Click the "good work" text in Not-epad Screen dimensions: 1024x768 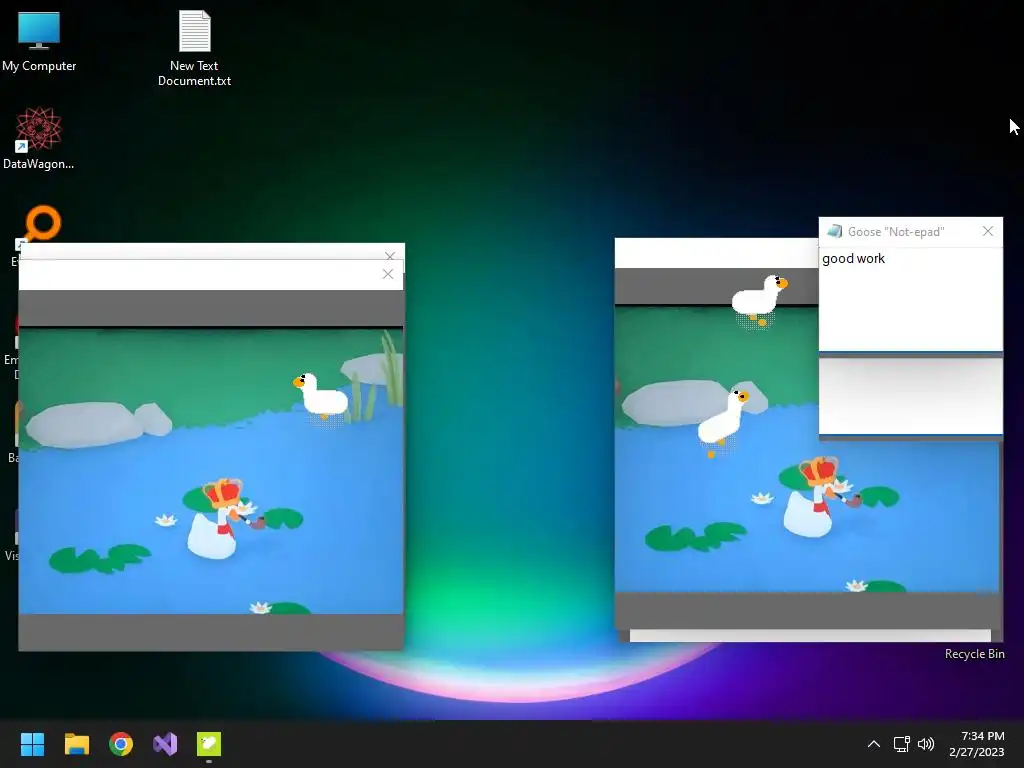[x=854, y=259]
